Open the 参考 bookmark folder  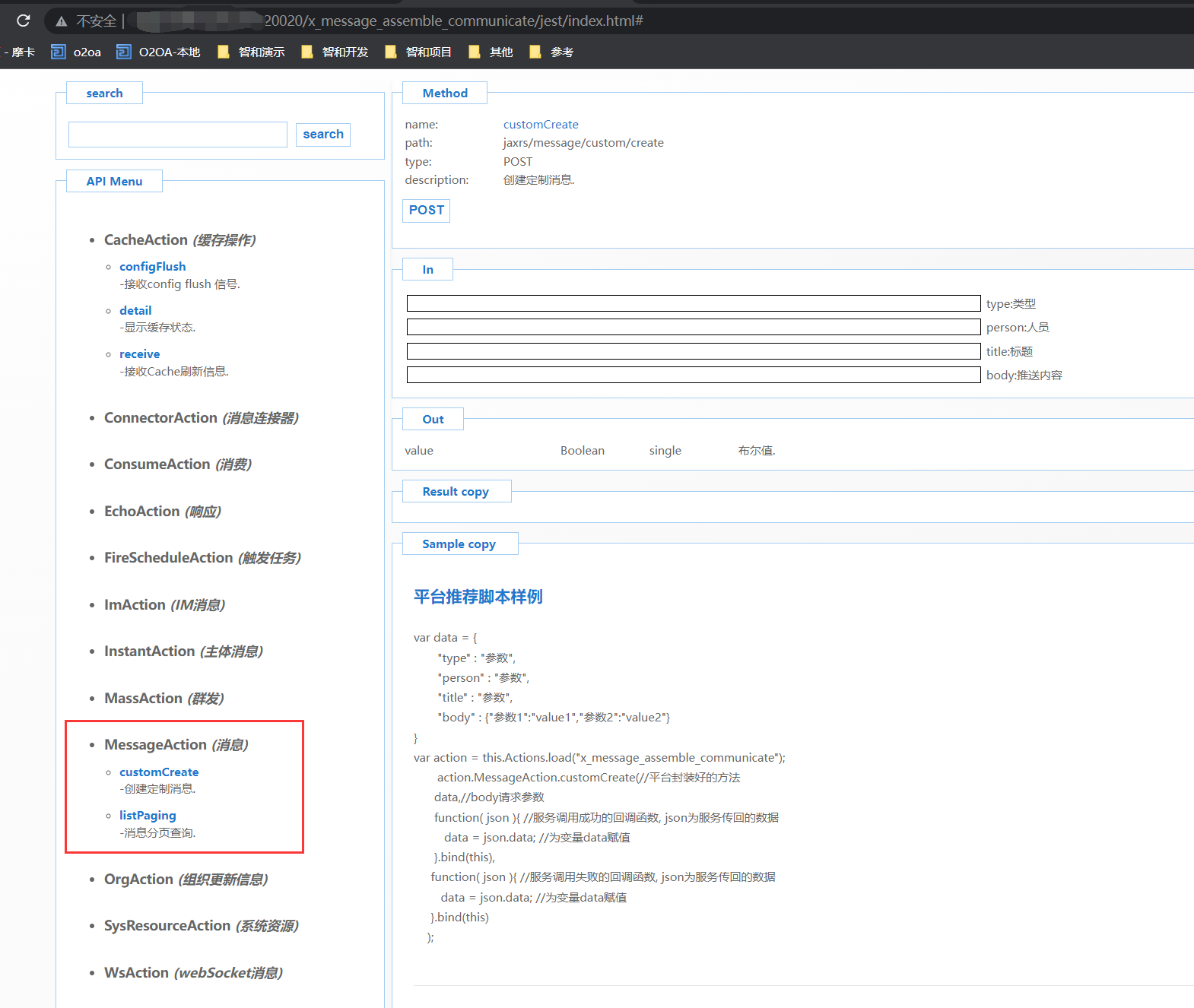pyautogui.click(x=551, y=52)
